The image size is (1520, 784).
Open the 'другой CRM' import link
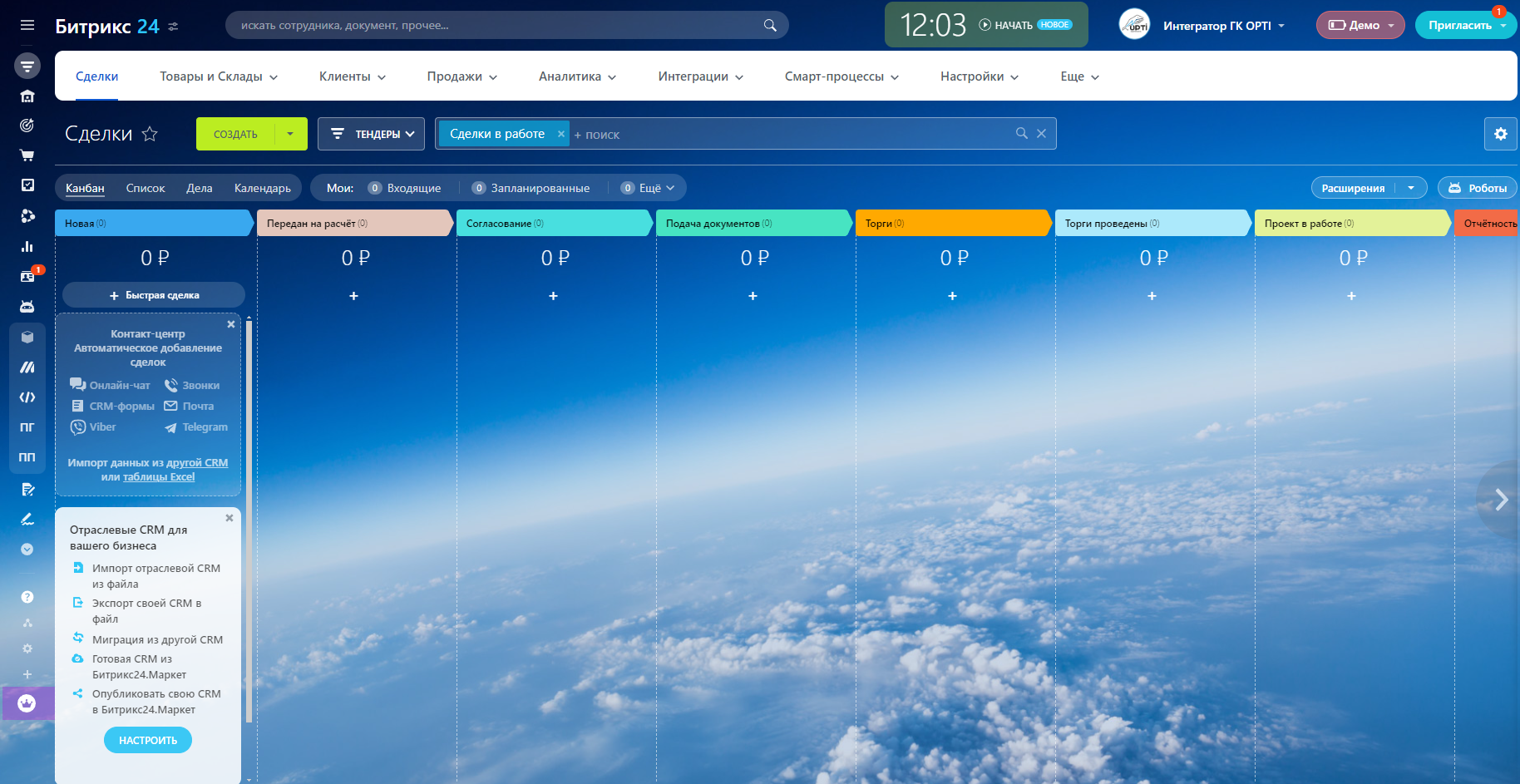197,462
